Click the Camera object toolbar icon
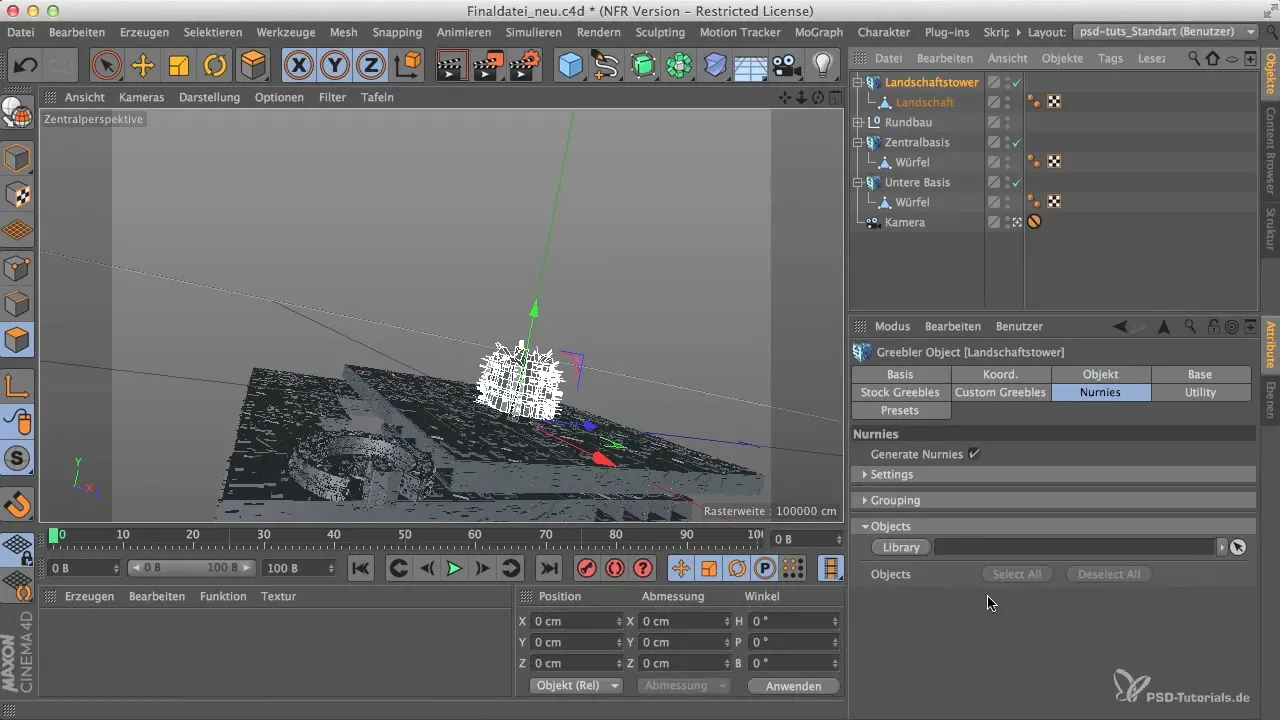Screen dimensions: 1280x720 (786, 66)
